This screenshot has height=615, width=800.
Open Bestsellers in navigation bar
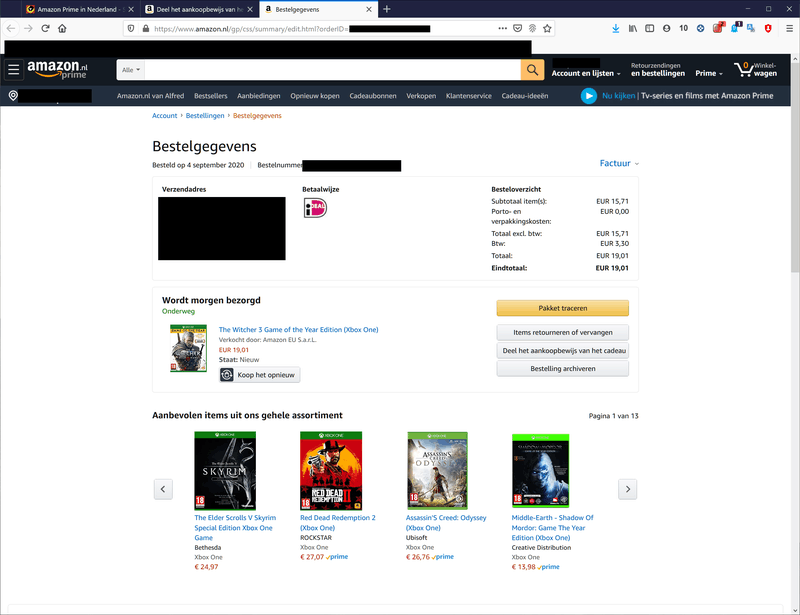[x=211, y=96]
